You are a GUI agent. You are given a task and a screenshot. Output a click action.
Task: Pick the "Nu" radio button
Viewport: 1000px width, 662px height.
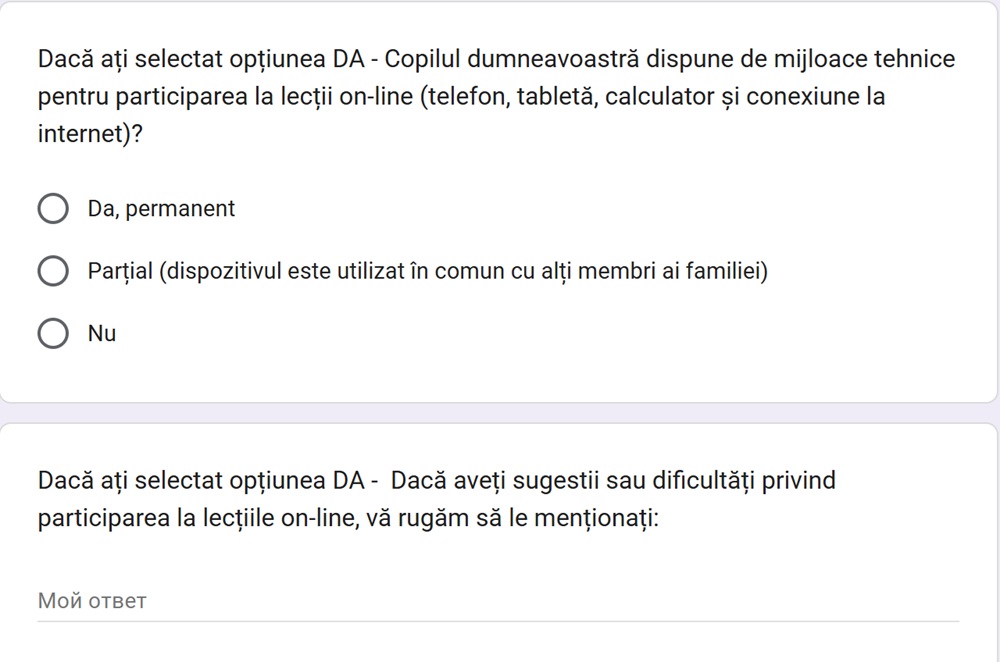click(x=52, y=333)
